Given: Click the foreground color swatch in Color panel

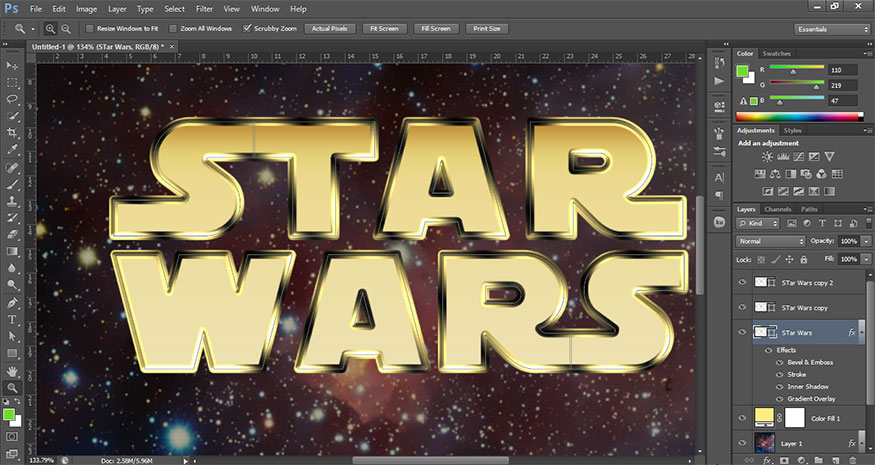Looking at the screenshot, I should [x=742, y=71].
